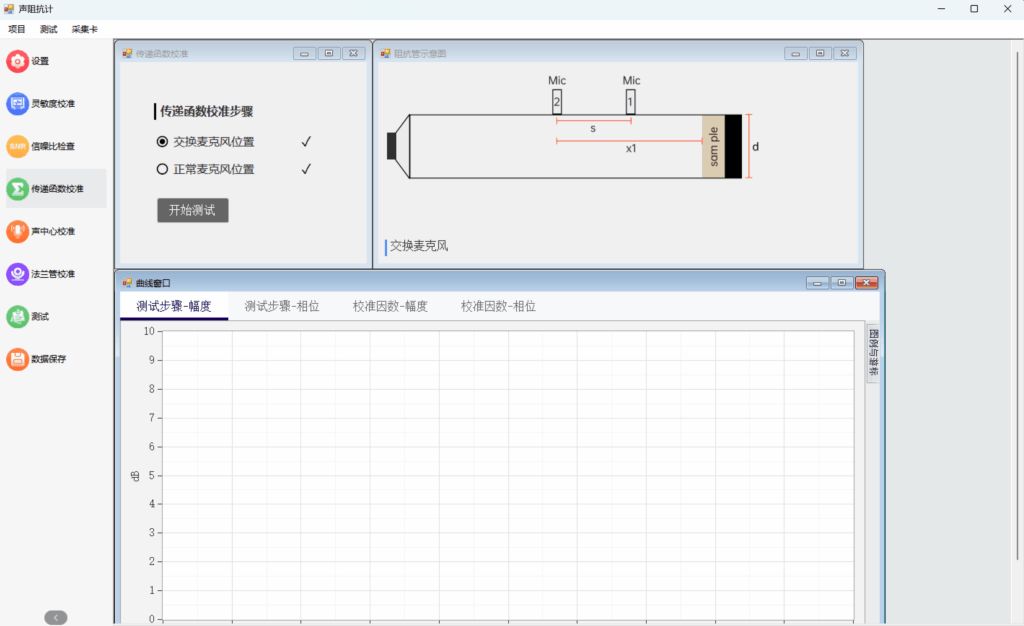Click the sample block in tube diagram

(713, 146)
